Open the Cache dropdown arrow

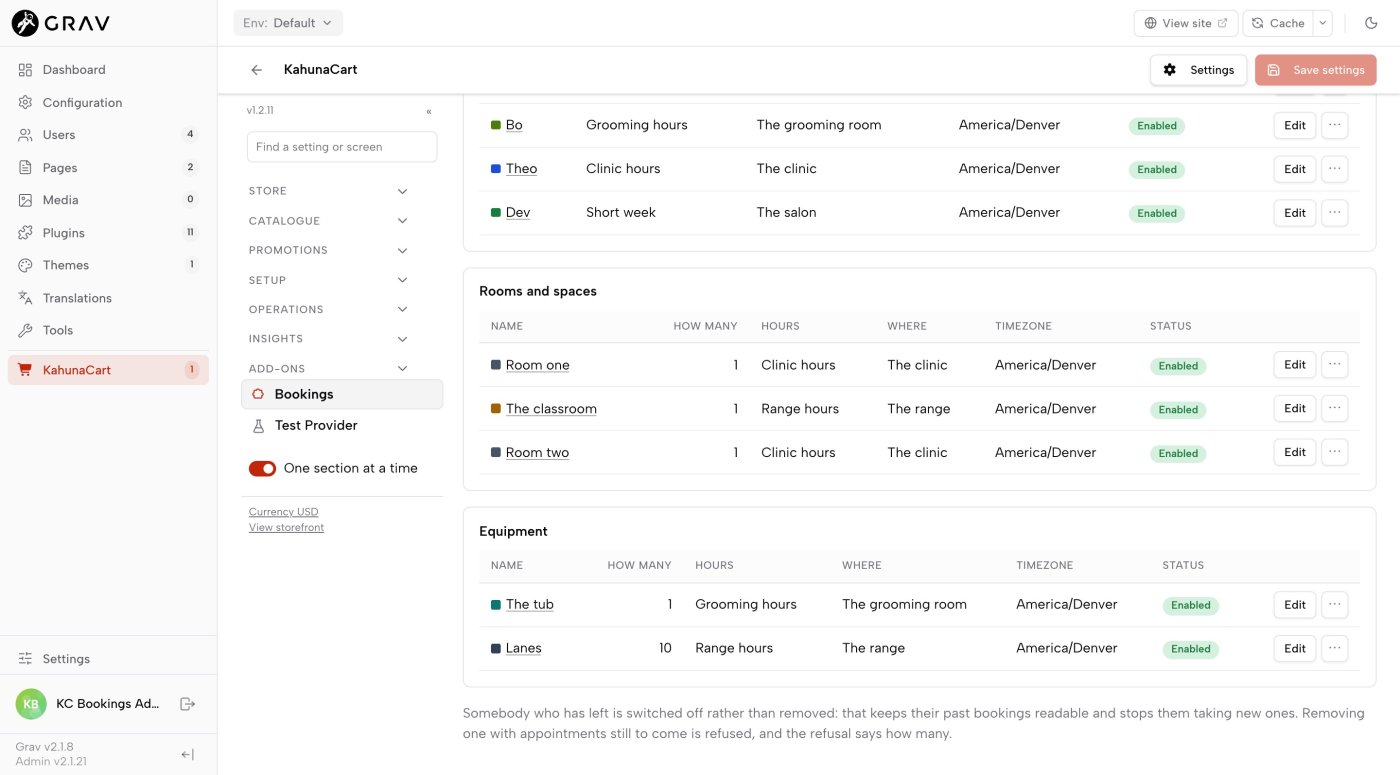1323,23
